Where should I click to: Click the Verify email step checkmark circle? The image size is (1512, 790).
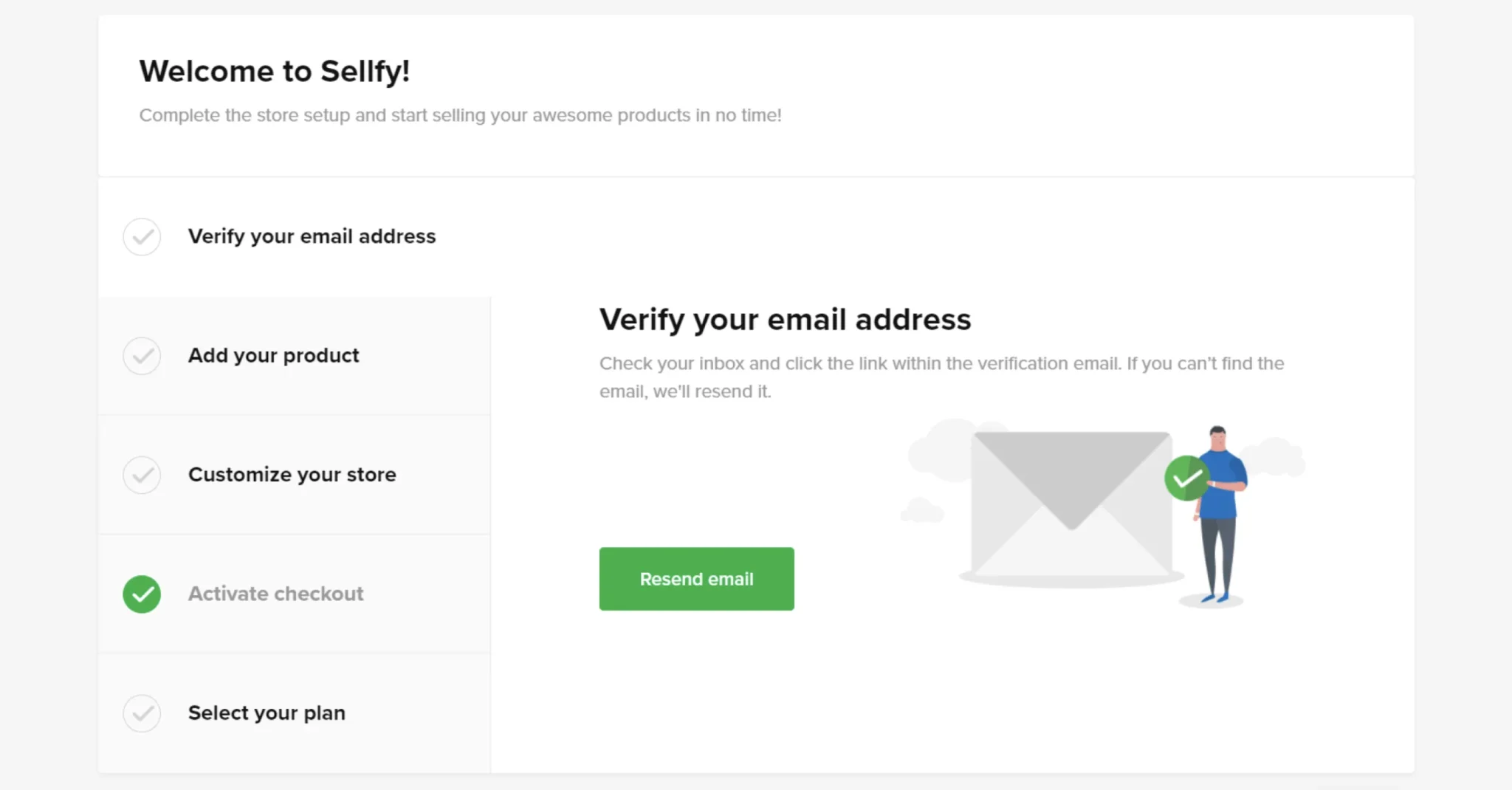(142, 237)
